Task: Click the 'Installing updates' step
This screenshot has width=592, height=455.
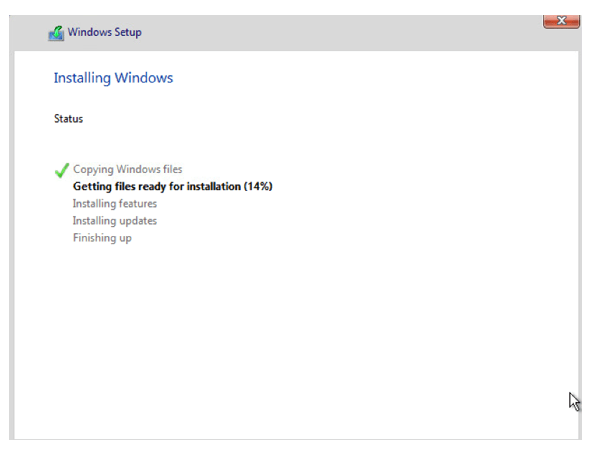Action: coord(115,221)
